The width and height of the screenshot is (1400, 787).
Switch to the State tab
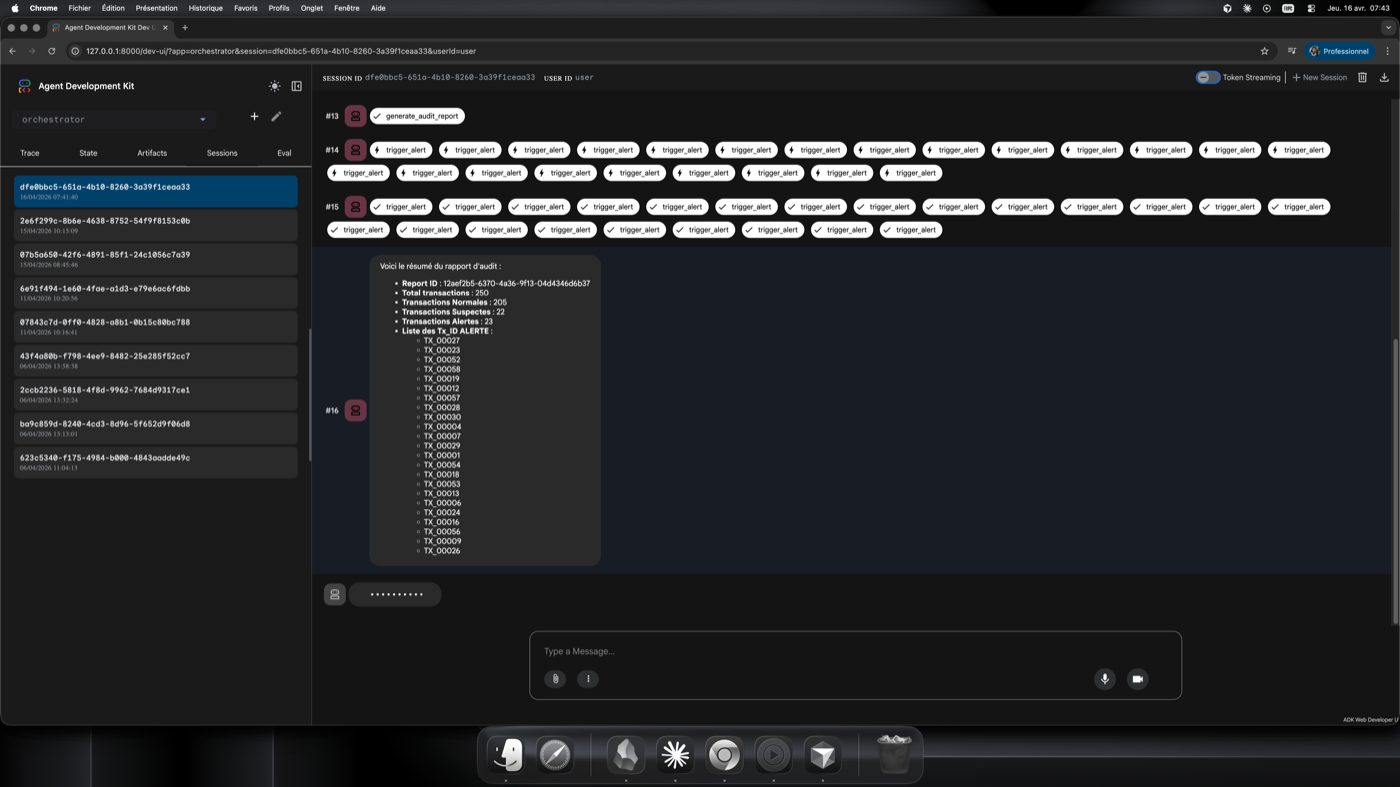click(x=88, y=153)
